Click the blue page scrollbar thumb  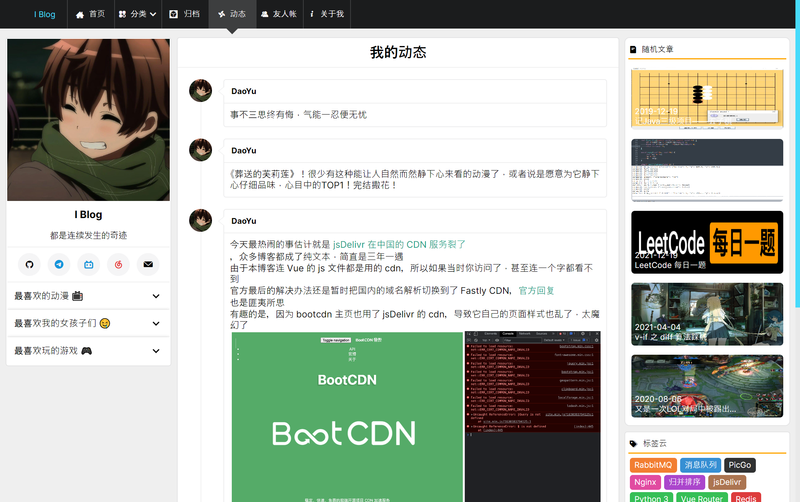[797, 153]
